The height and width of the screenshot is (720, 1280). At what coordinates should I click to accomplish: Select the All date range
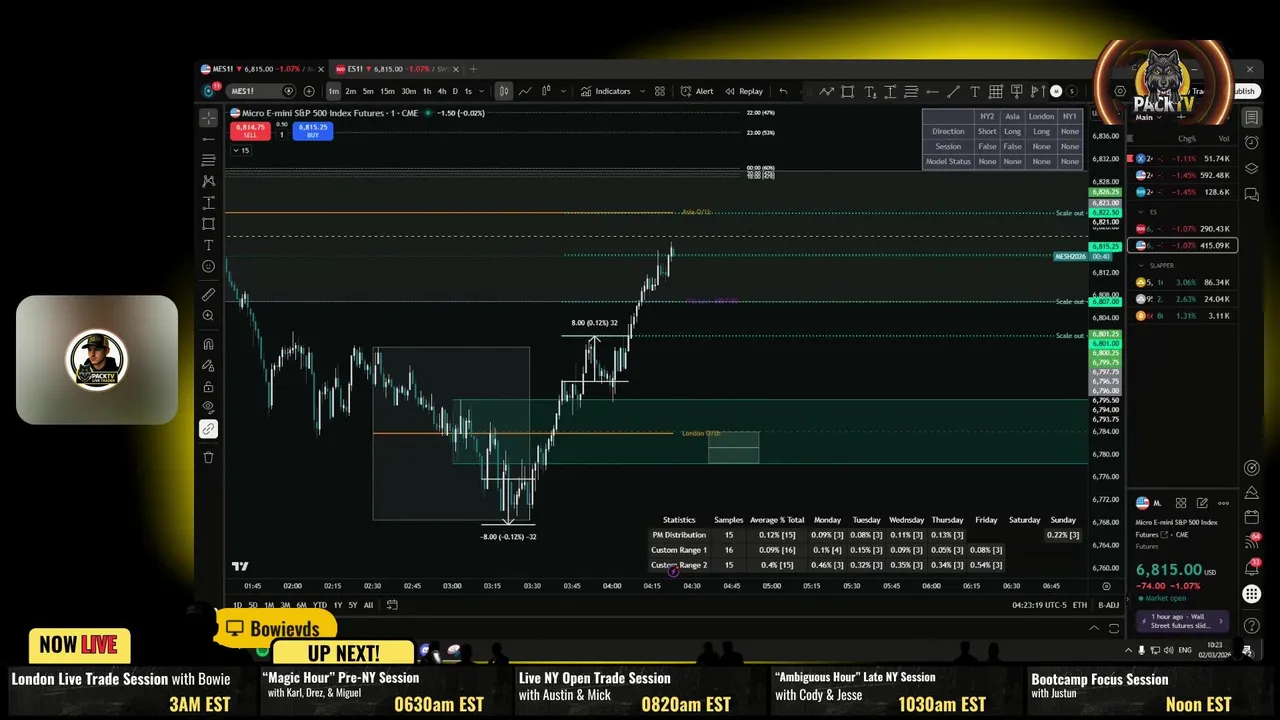(369, 605)
